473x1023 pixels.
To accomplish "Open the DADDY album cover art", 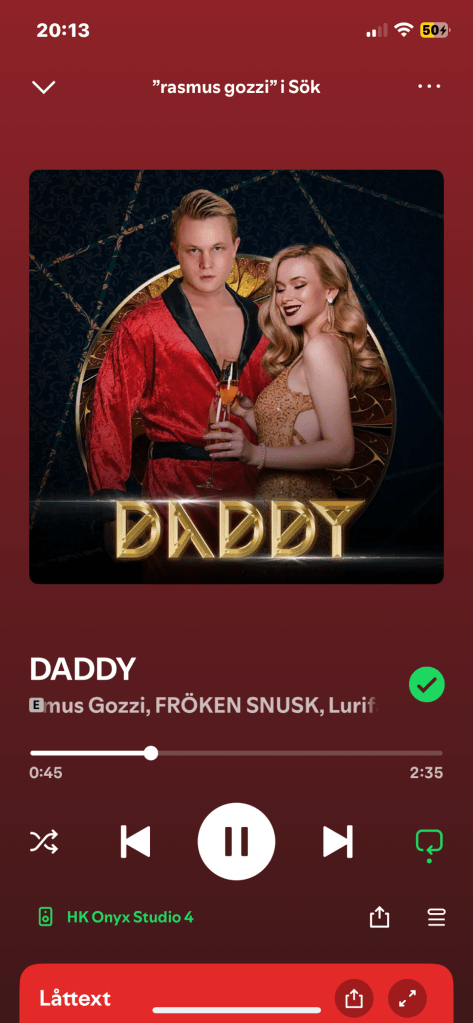I will click(236, 376).
